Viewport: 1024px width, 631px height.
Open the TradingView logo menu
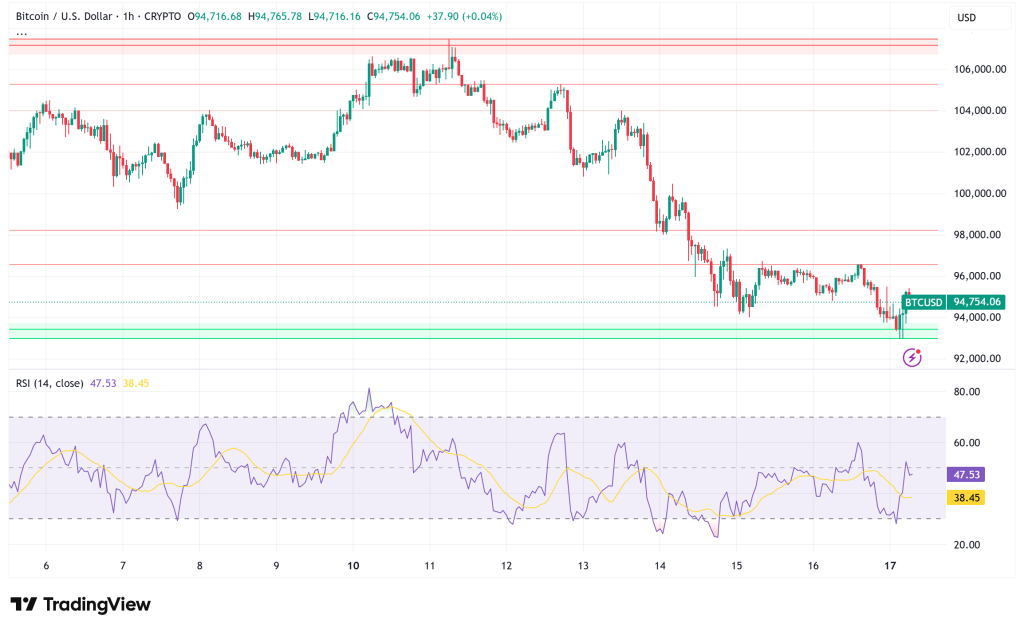tap(80, 605)
